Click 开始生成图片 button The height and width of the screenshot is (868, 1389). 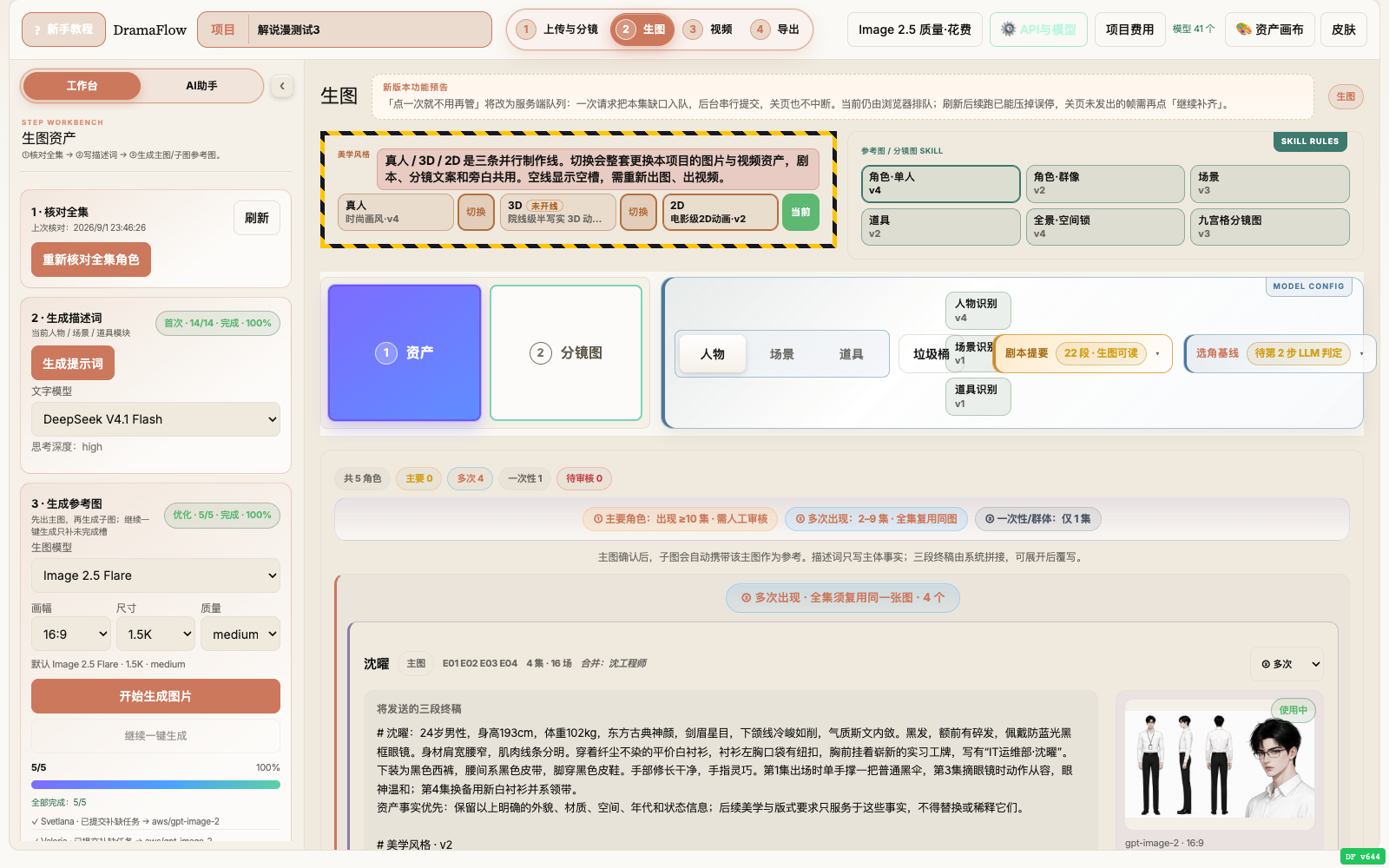(155, 696)
